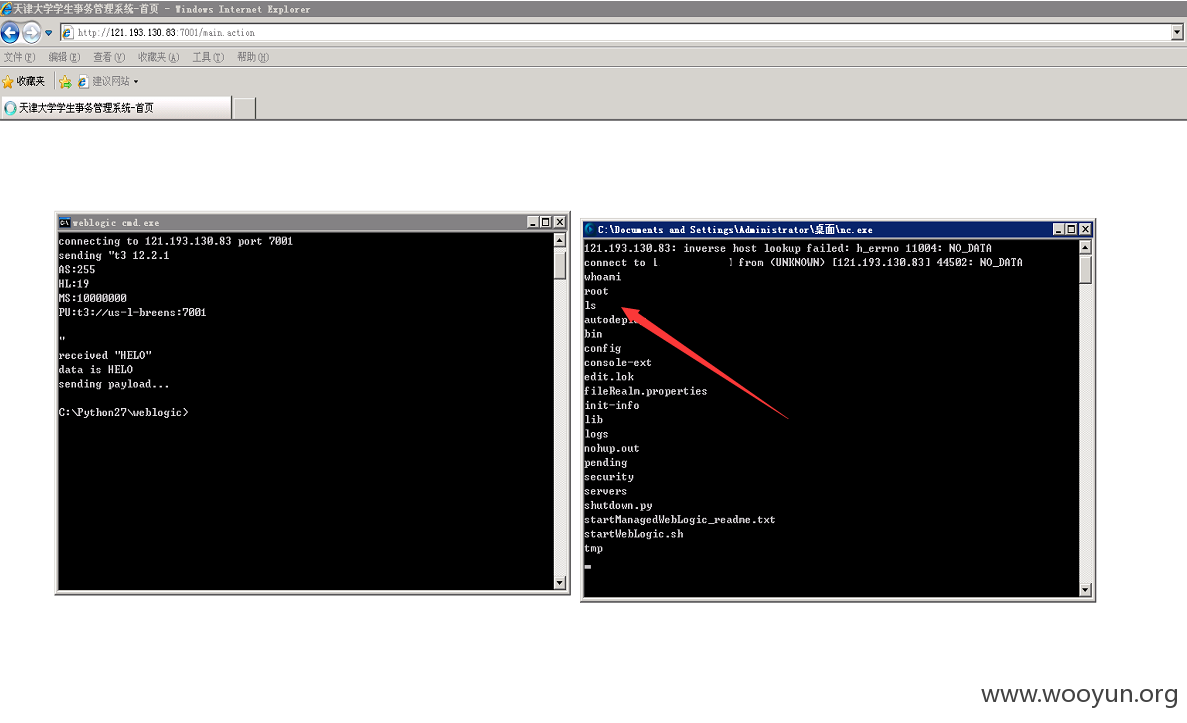Click the 'nohup.out' entry
This screenshot has height=723, width=1187.
click(612, 448)
